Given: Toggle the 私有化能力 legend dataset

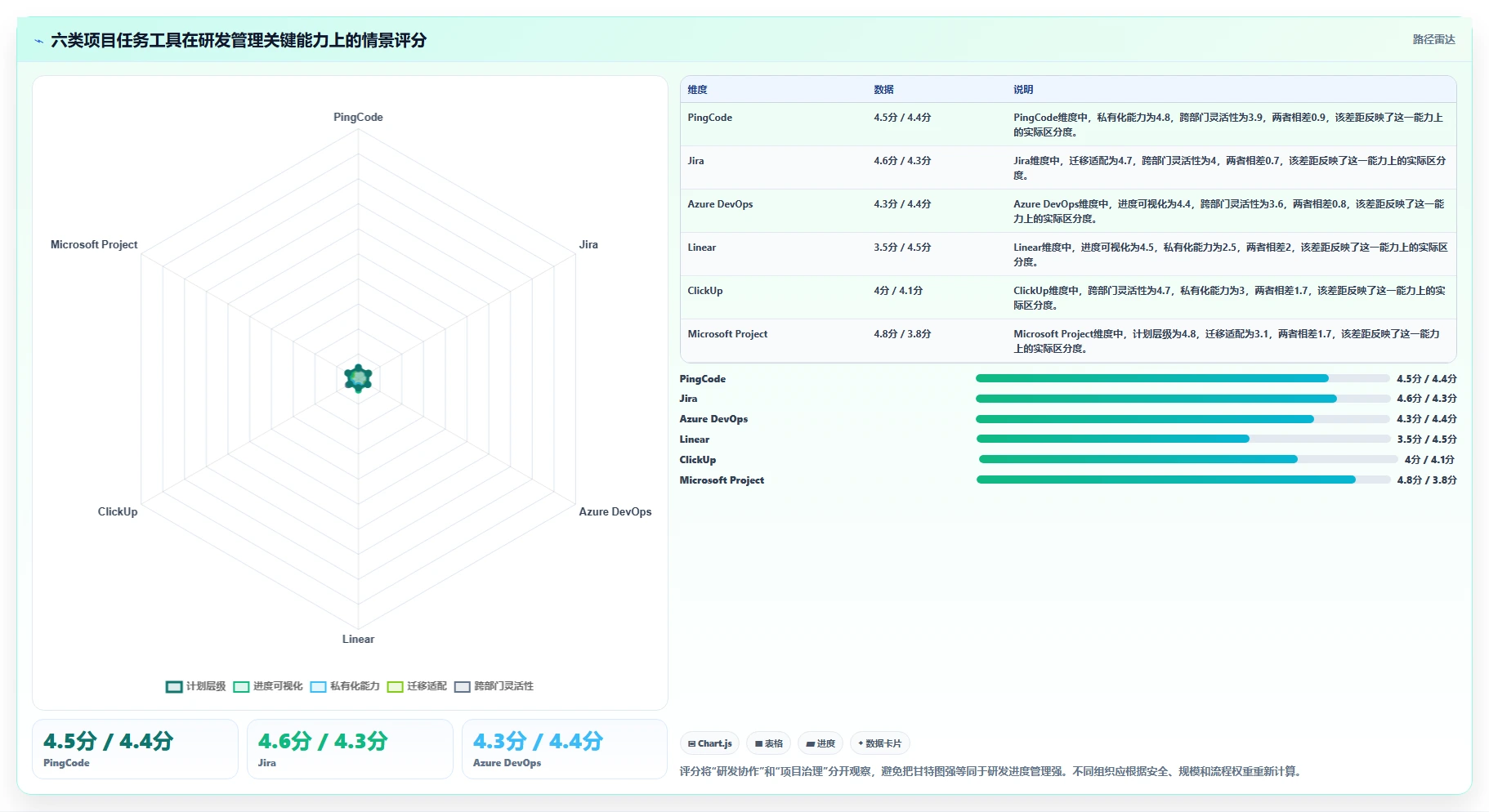Looking at the screenshot, I should pyautogui.click(x=345, y=686).
